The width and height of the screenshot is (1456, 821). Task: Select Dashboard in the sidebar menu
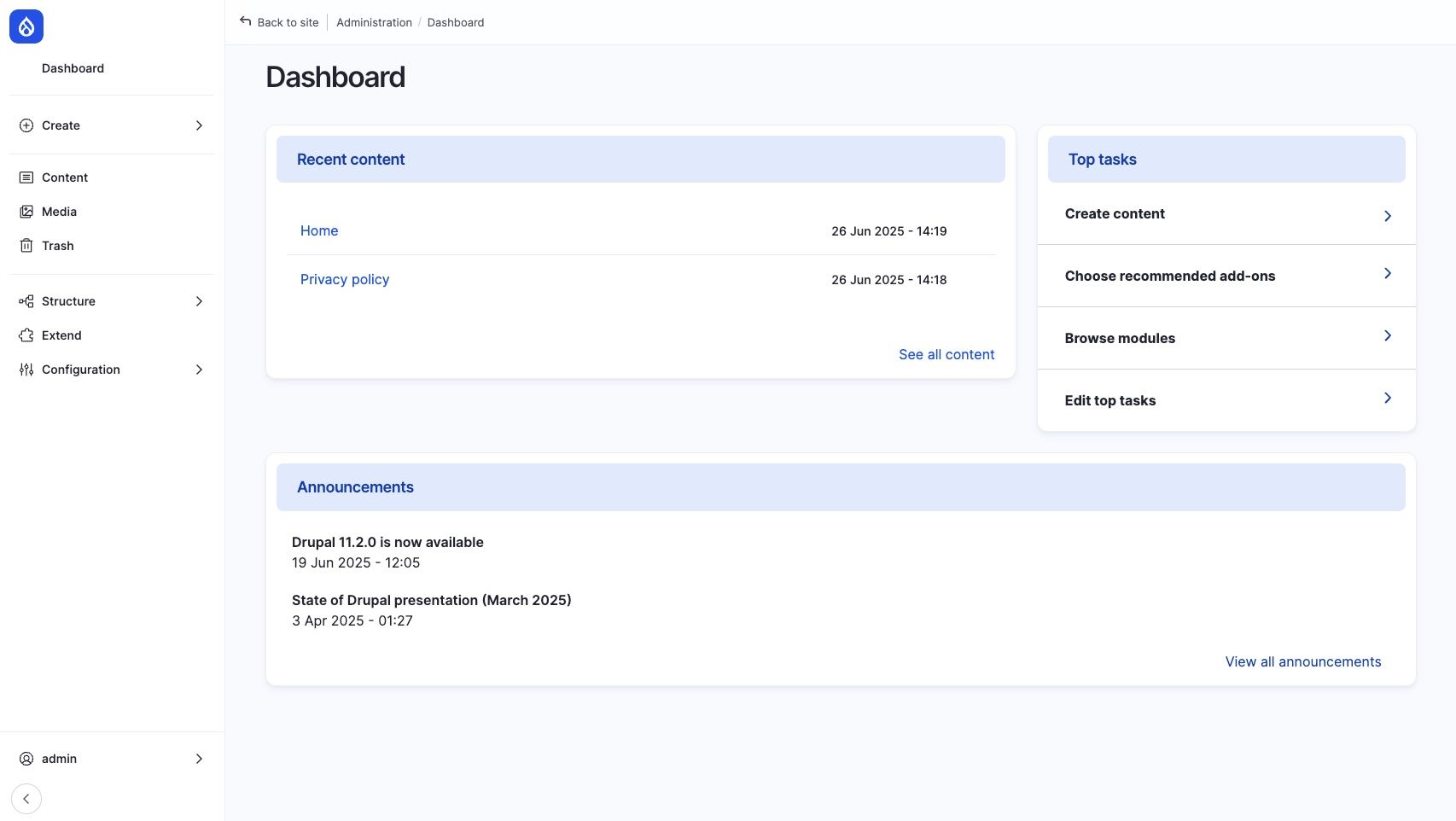pyautogui.click(x=73, y=68)
